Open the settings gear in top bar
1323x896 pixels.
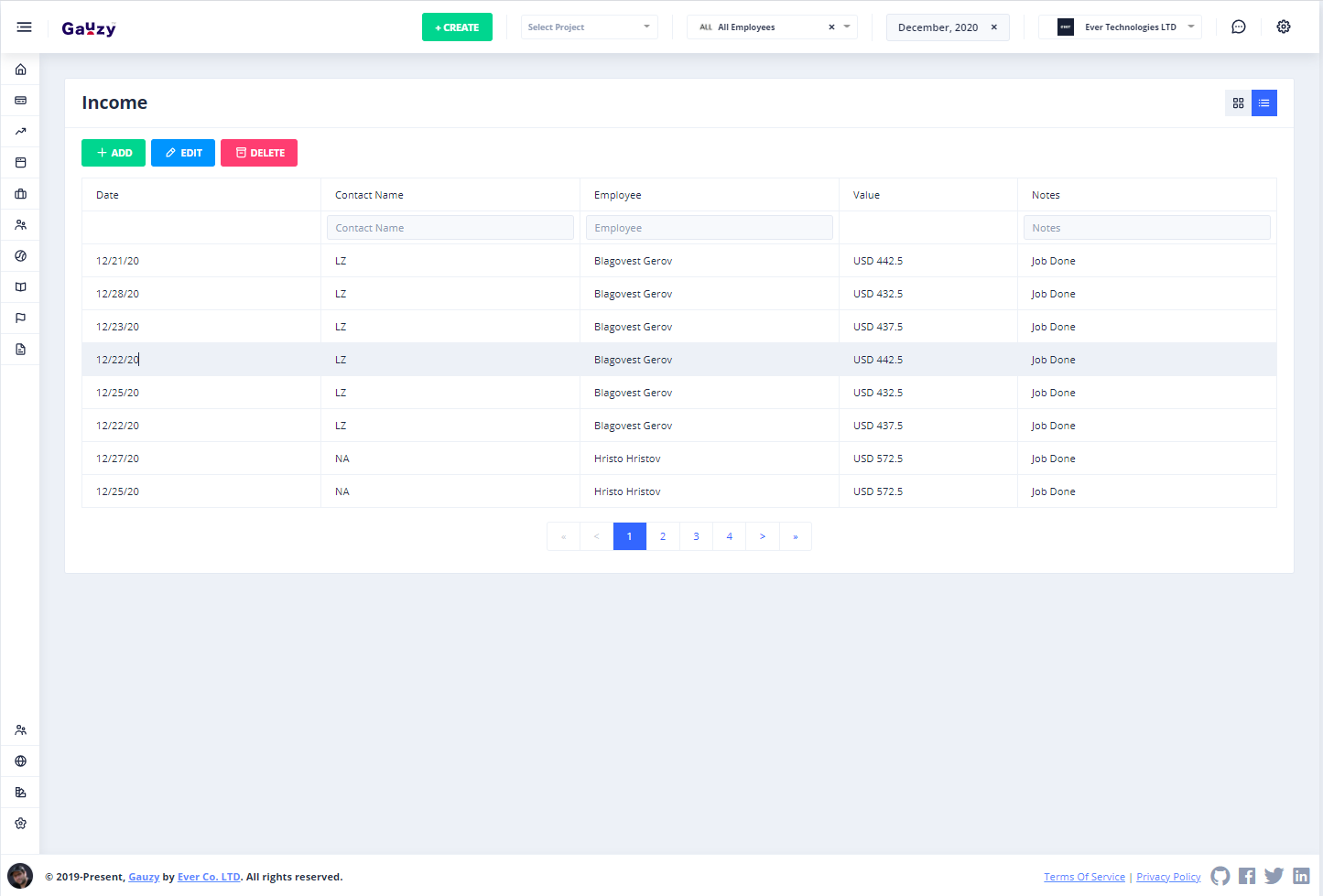1283,27
